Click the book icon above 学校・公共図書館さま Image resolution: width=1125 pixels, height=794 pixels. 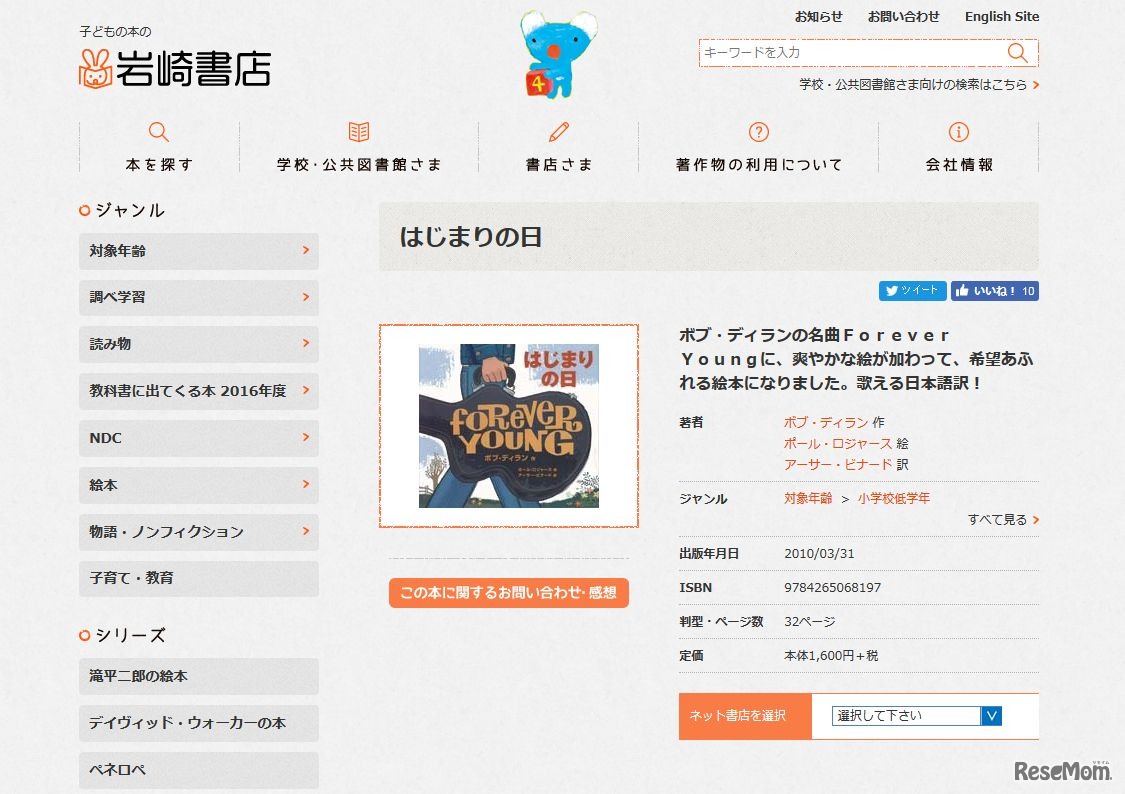pos(358,130)
